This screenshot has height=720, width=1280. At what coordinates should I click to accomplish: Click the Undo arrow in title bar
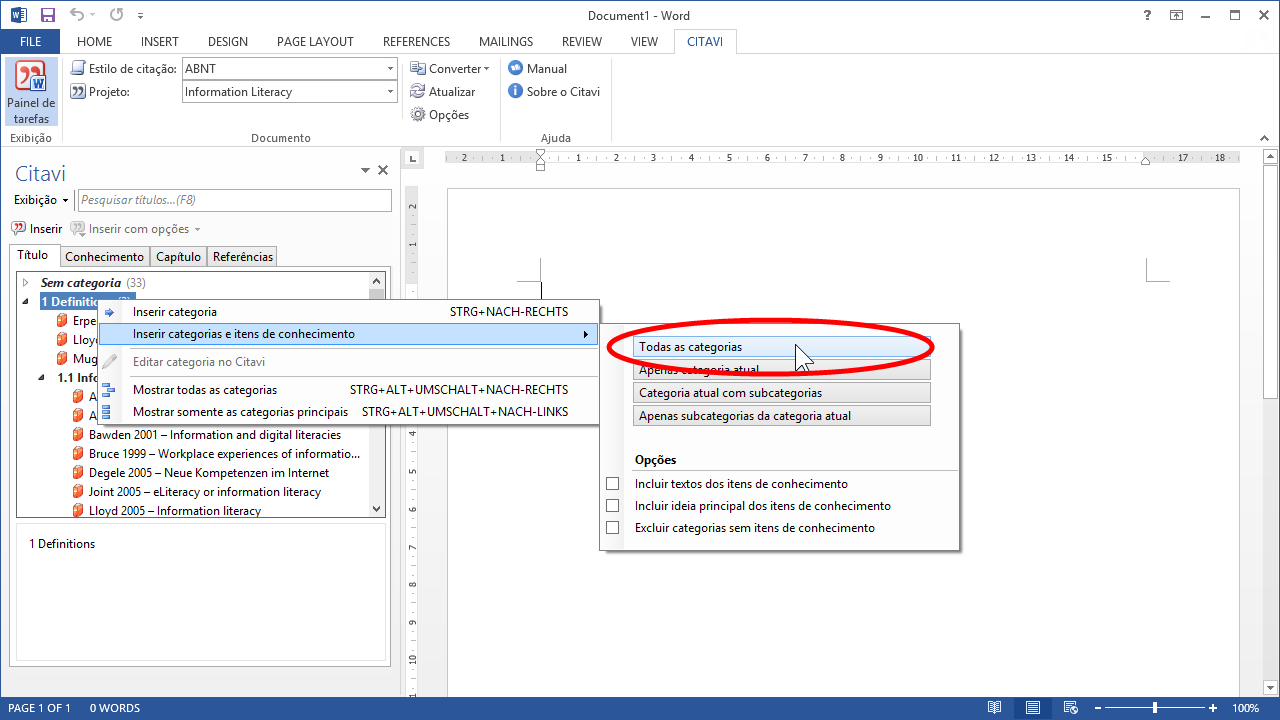pos(78,15)
